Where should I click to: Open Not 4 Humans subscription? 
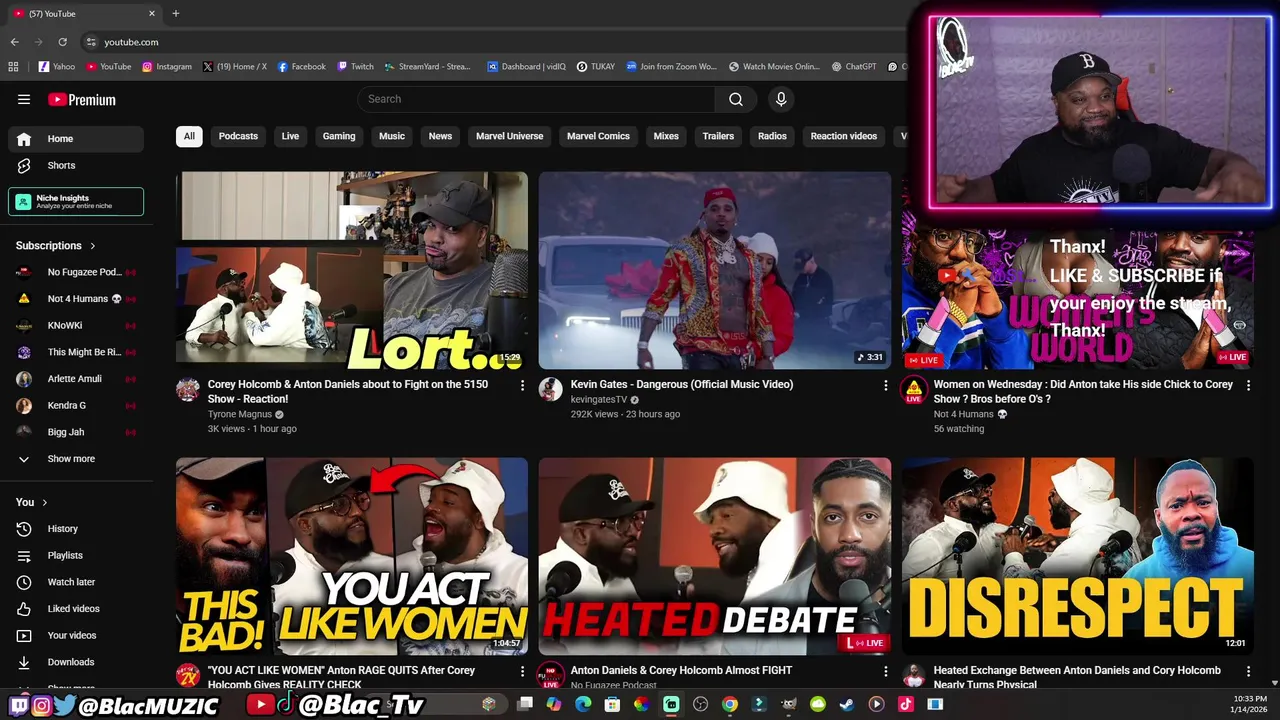coord(76,299)
